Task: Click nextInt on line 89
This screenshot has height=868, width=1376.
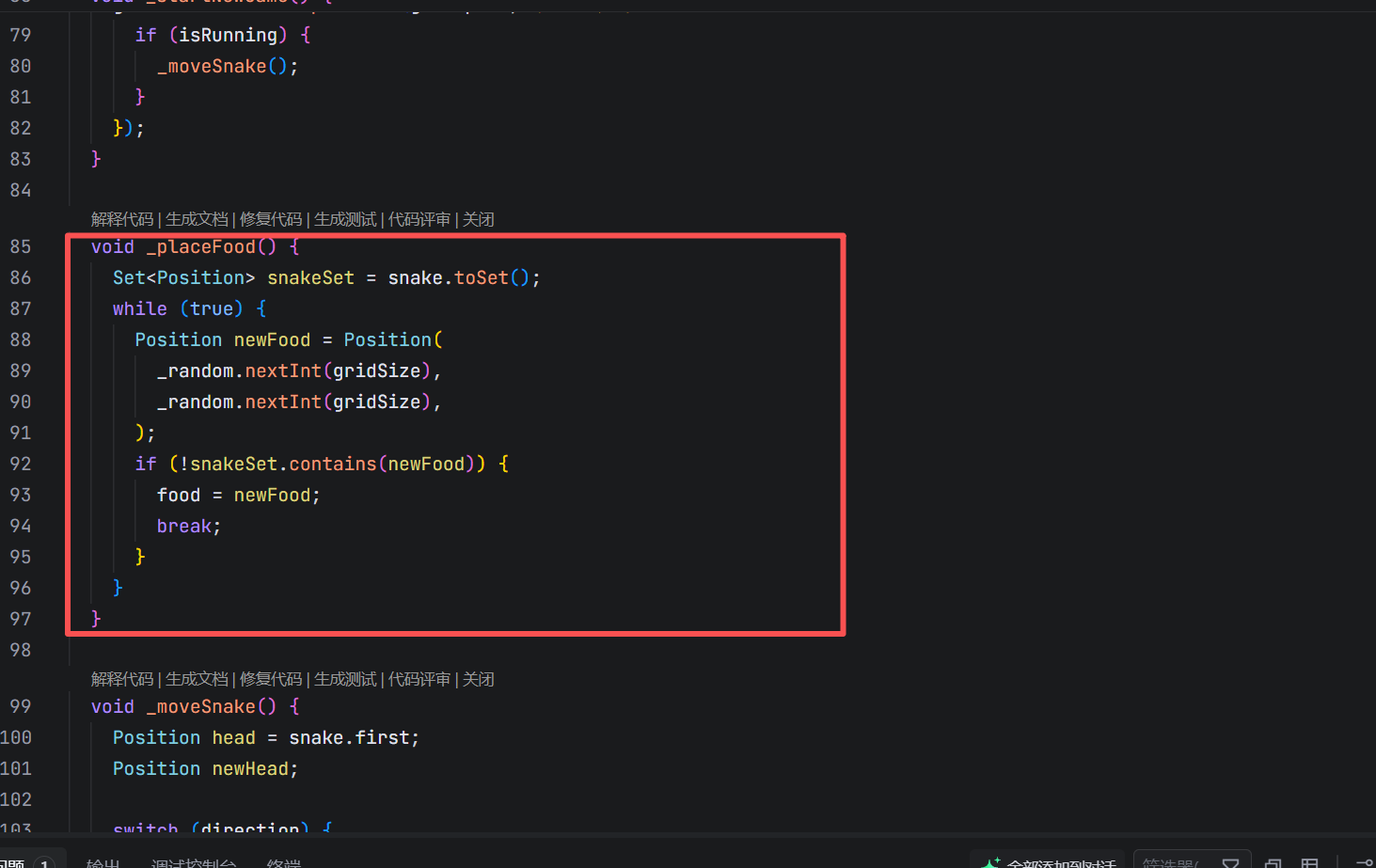Action: (283, 371)
